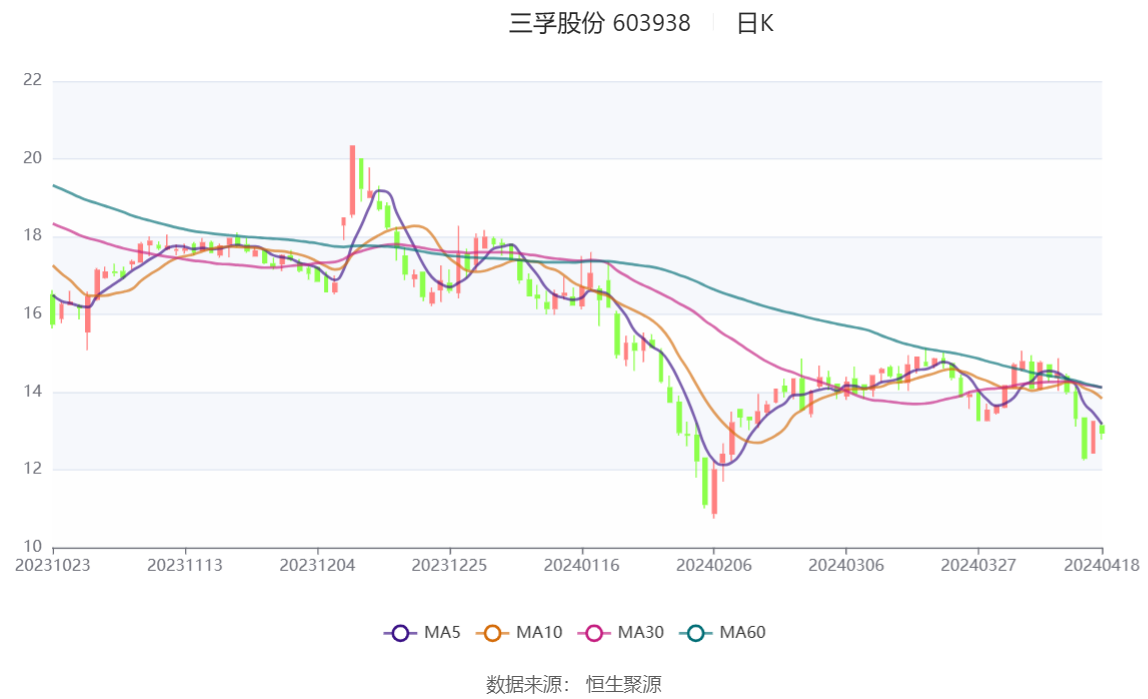Click the 20231023 date axis label
Screen dimensions: 1148x699
(x=53, y=566)
